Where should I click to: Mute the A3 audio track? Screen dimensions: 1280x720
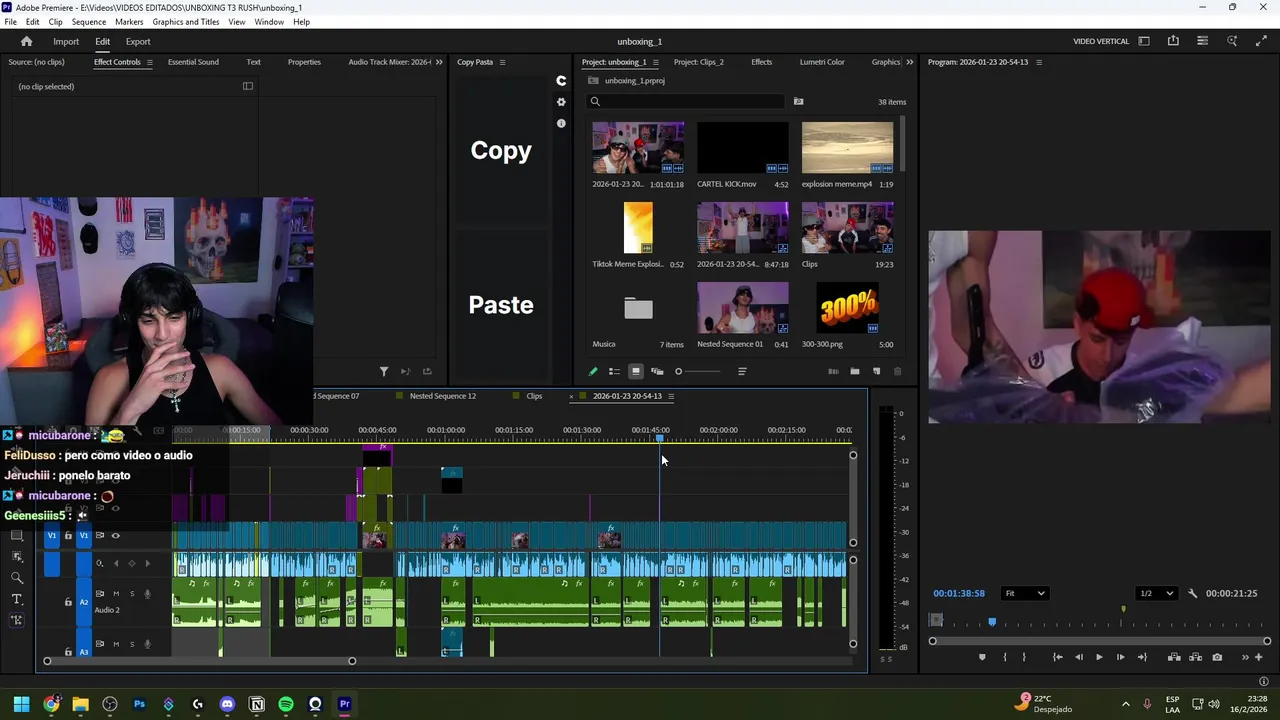[115, 644]
